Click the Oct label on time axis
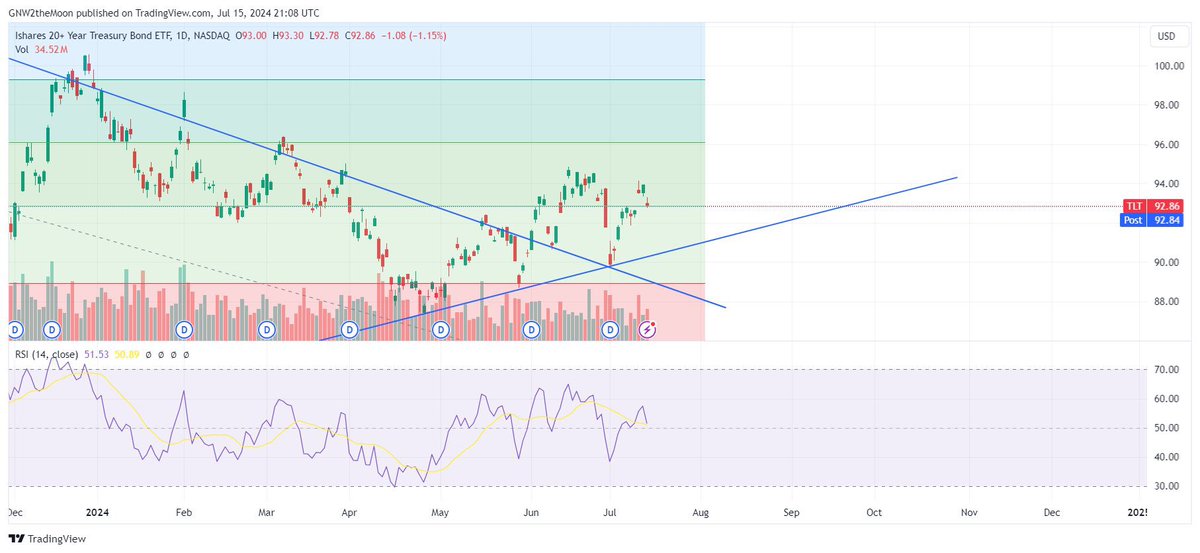Screen dimensions: 1200x553 [874, 512]
